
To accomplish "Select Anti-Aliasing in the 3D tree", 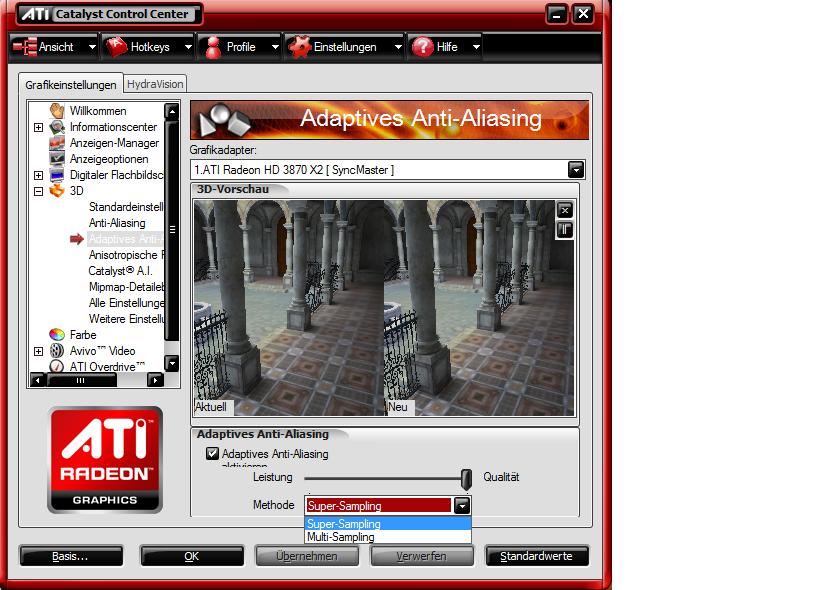I will point(117,223).
